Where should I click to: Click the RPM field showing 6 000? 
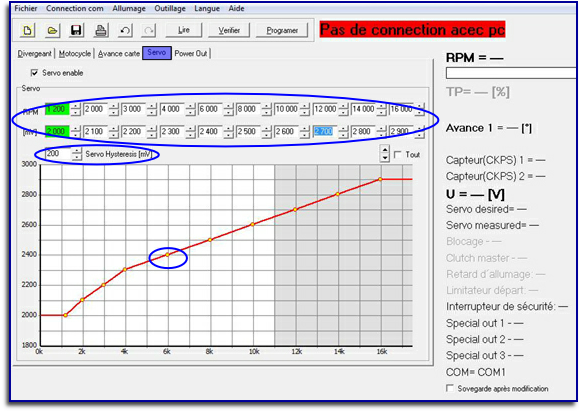210,109
